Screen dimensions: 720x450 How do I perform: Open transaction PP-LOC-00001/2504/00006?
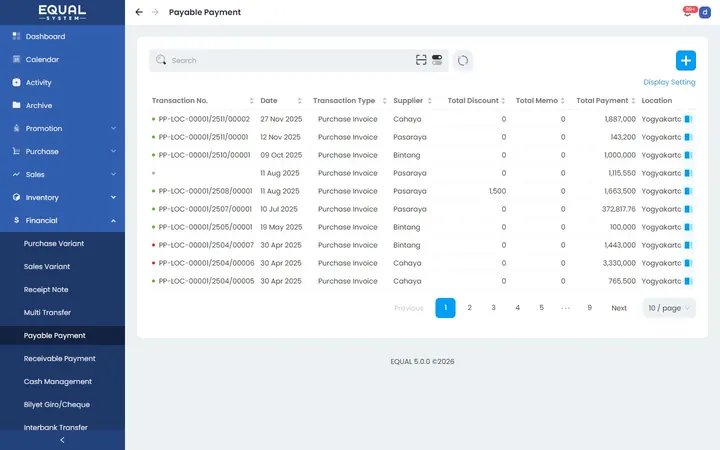pos(206,263)
